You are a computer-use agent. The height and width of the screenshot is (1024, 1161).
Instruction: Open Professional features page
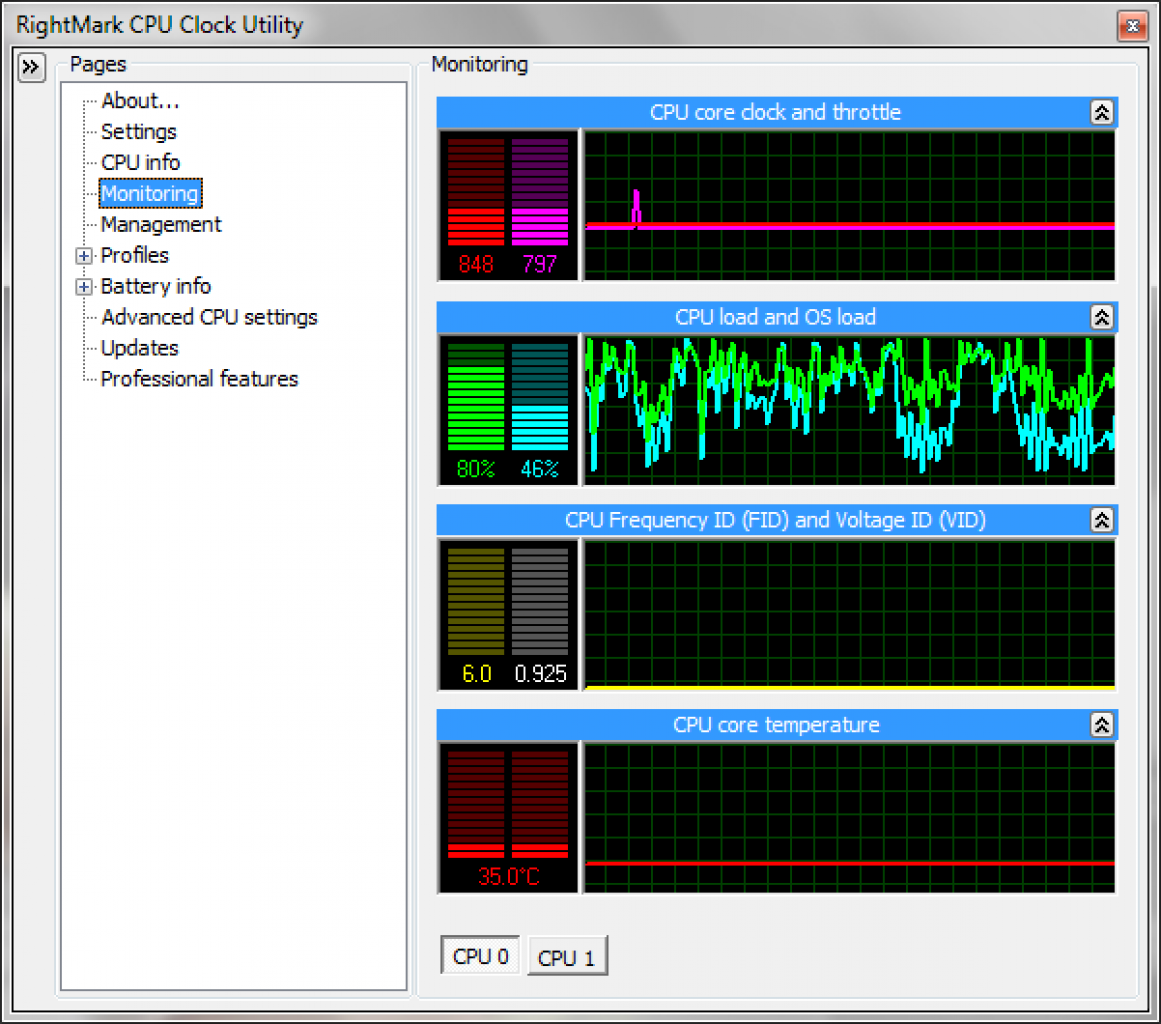click(x=199, y=379)
